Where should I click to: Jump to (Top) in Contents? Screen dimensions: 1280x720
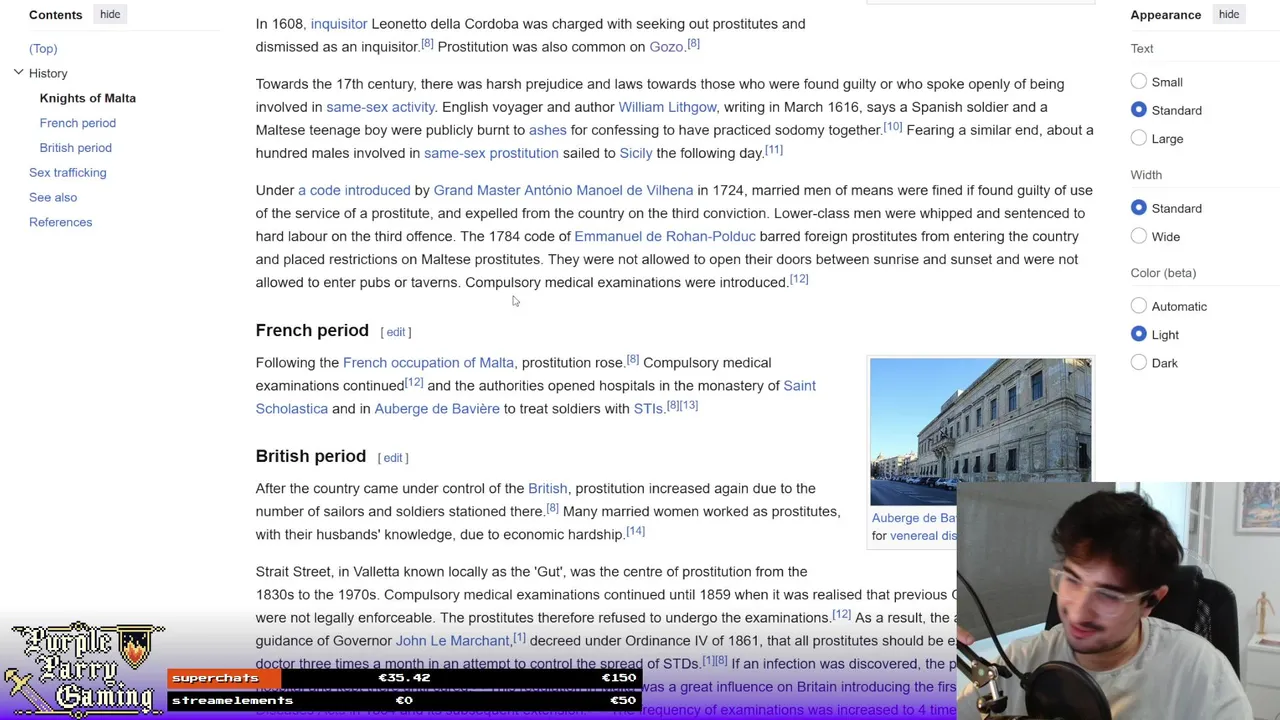[43, 48]
